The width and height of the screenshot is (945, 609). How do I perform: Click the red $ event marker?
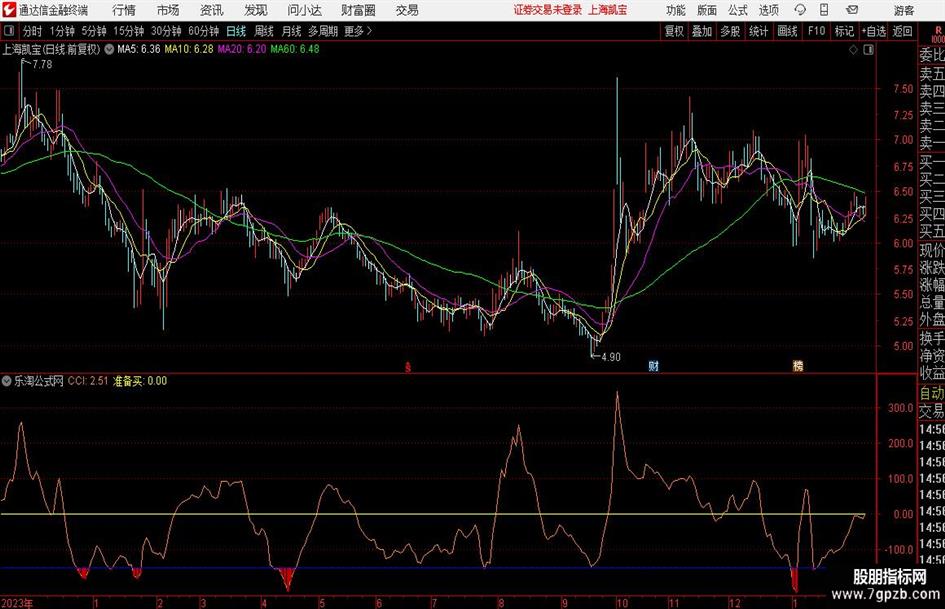[x=408, y=366]
